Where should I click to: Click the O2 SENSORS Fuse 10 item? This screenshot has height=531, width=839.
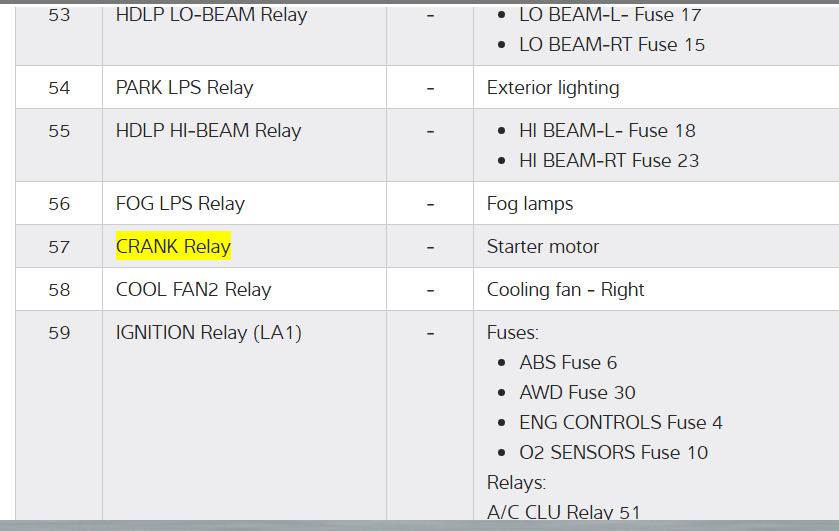[613, 453]
